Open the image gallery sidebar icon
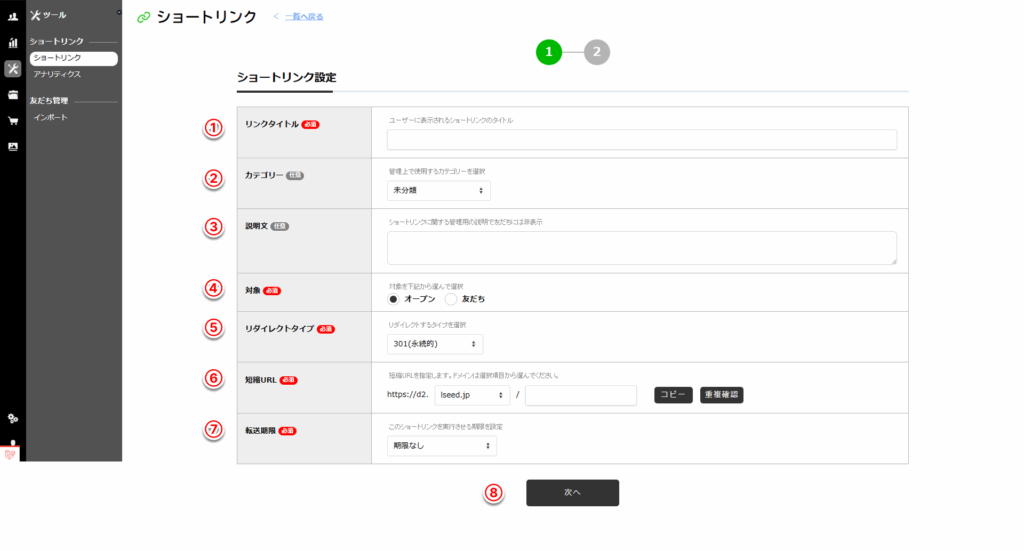The width and height of the screenshot is (1024, 551). [x=13, y=147]
